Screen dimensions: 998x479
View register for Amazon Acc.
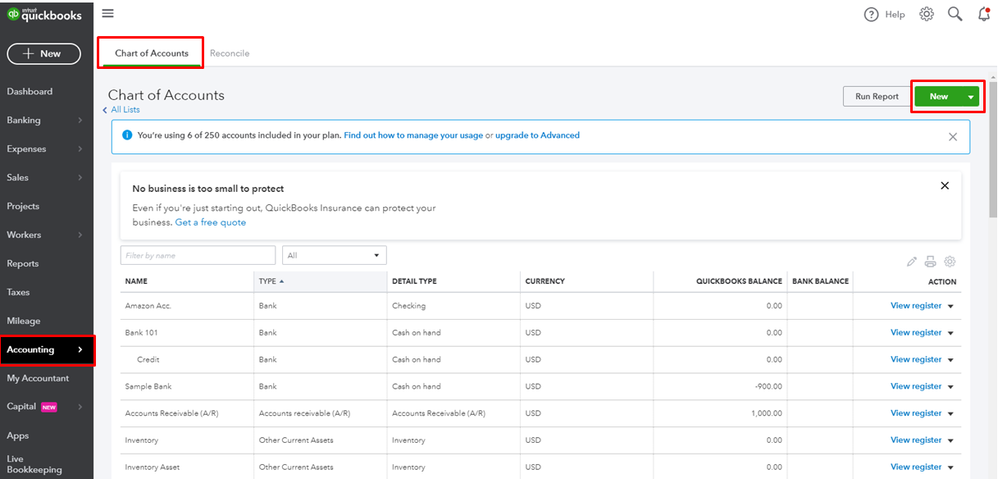click(915, 305)
